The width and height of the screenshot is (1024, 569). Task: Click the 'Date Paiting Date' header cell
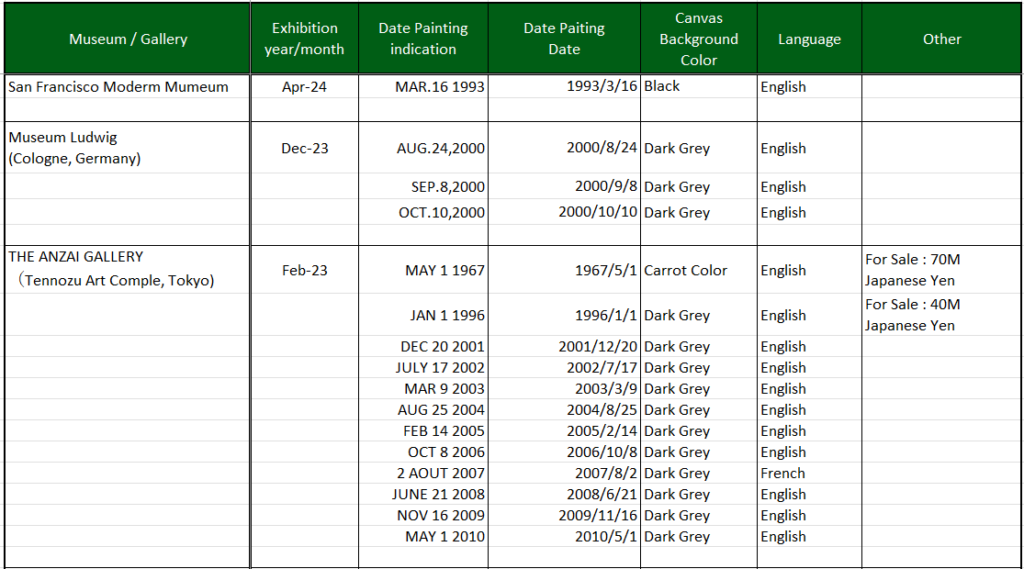tap(564, 39)
